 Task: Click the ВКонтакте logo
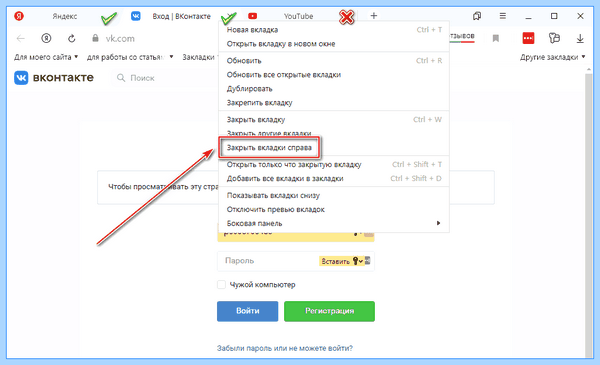coord(54,78)
